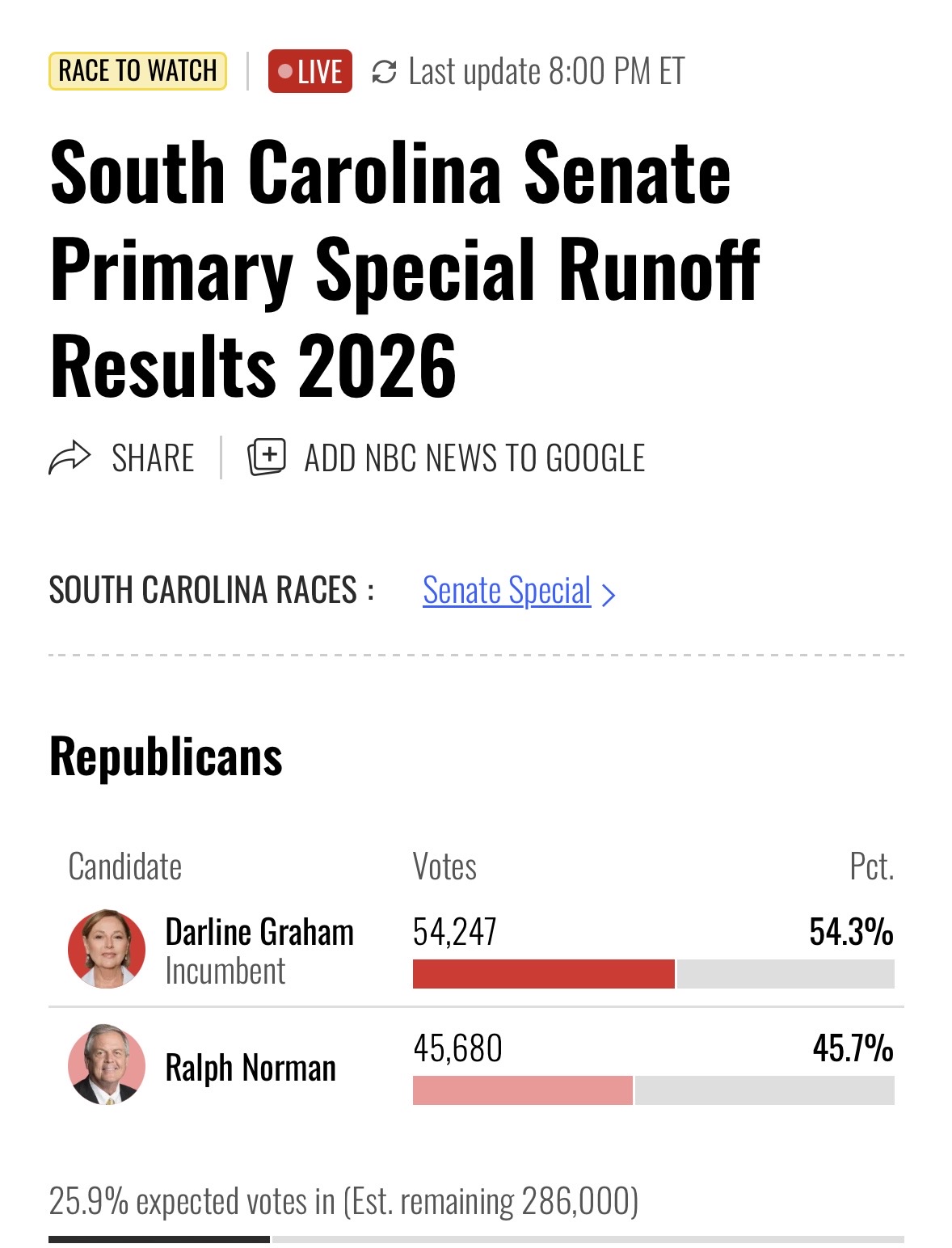Click Darline Graham's red vote bar
Image resolution: width=952 pixels, height=1248 pixels.
[x=543, y=974]
